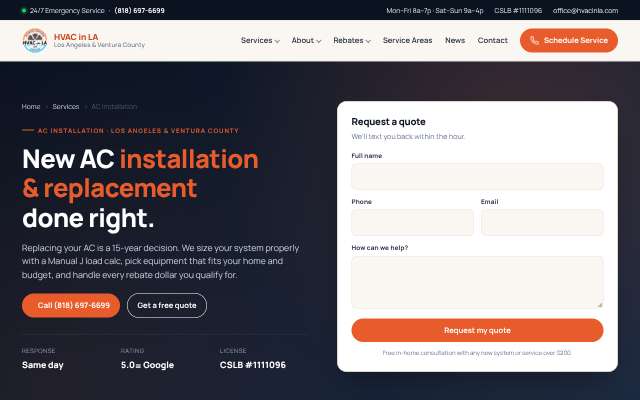Click Los Angeles & Ventura County tagline
The width and height of the screenshot is (640, 400).
coord(99,45)
